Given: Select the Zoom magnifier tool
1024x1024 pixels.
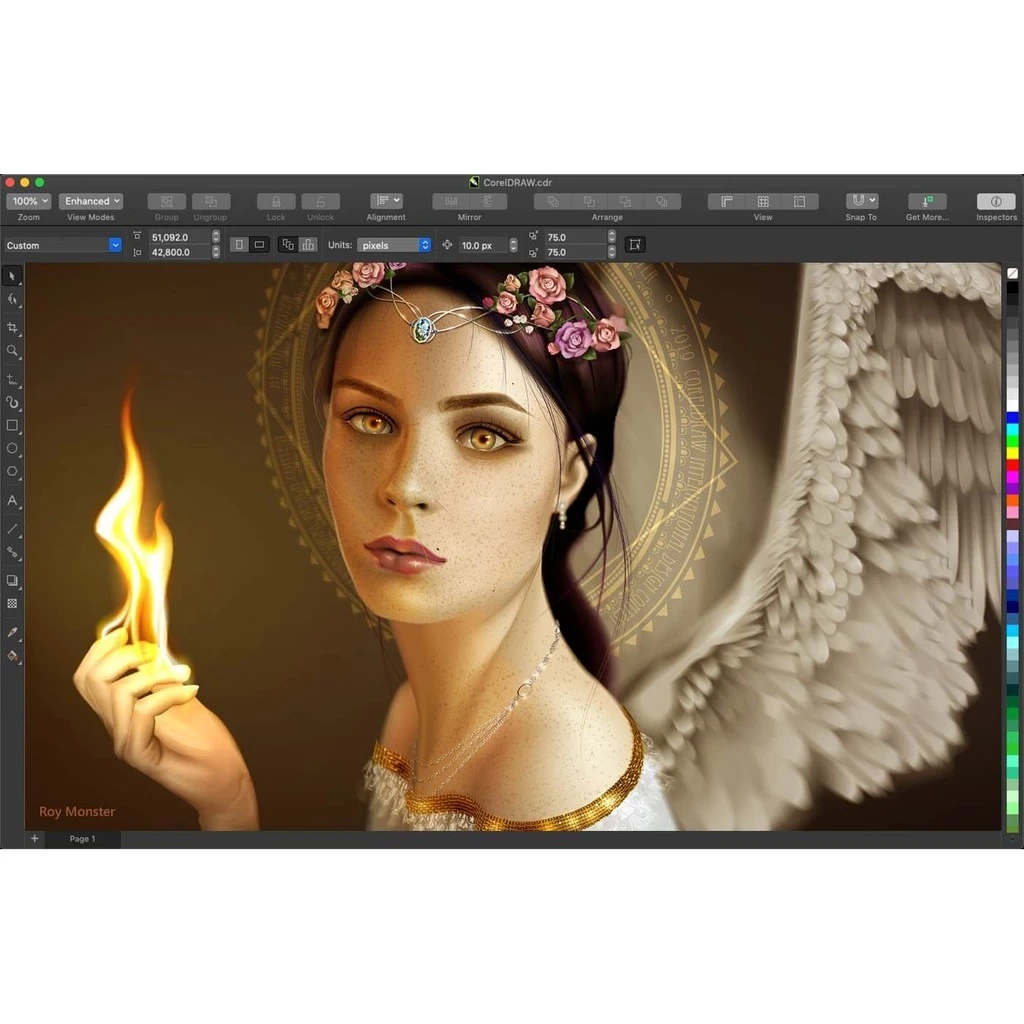Looking at the screenshot, I should 12,351.
